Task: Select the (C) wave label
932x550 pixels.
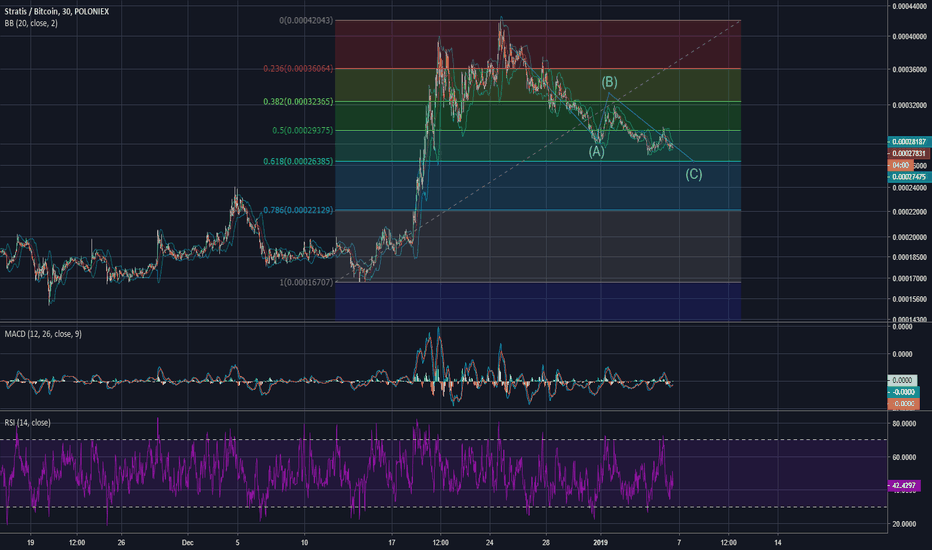Action: click(694, 174)
